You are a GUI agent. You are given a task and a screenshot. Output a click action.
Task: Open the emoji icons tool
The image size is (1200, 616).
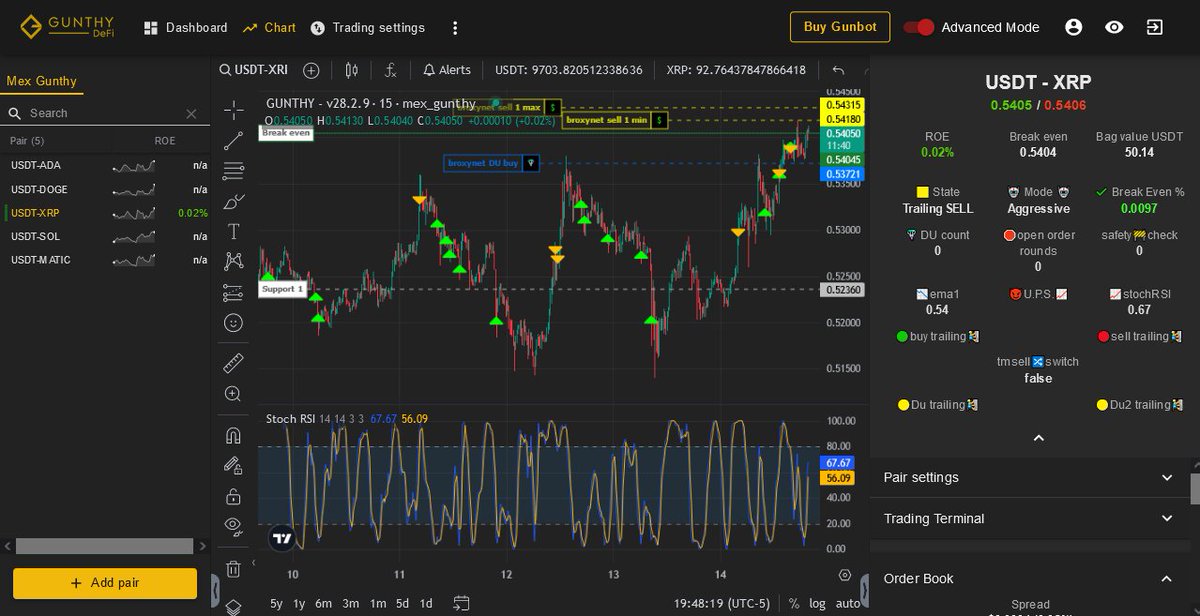tap(233, 323)
